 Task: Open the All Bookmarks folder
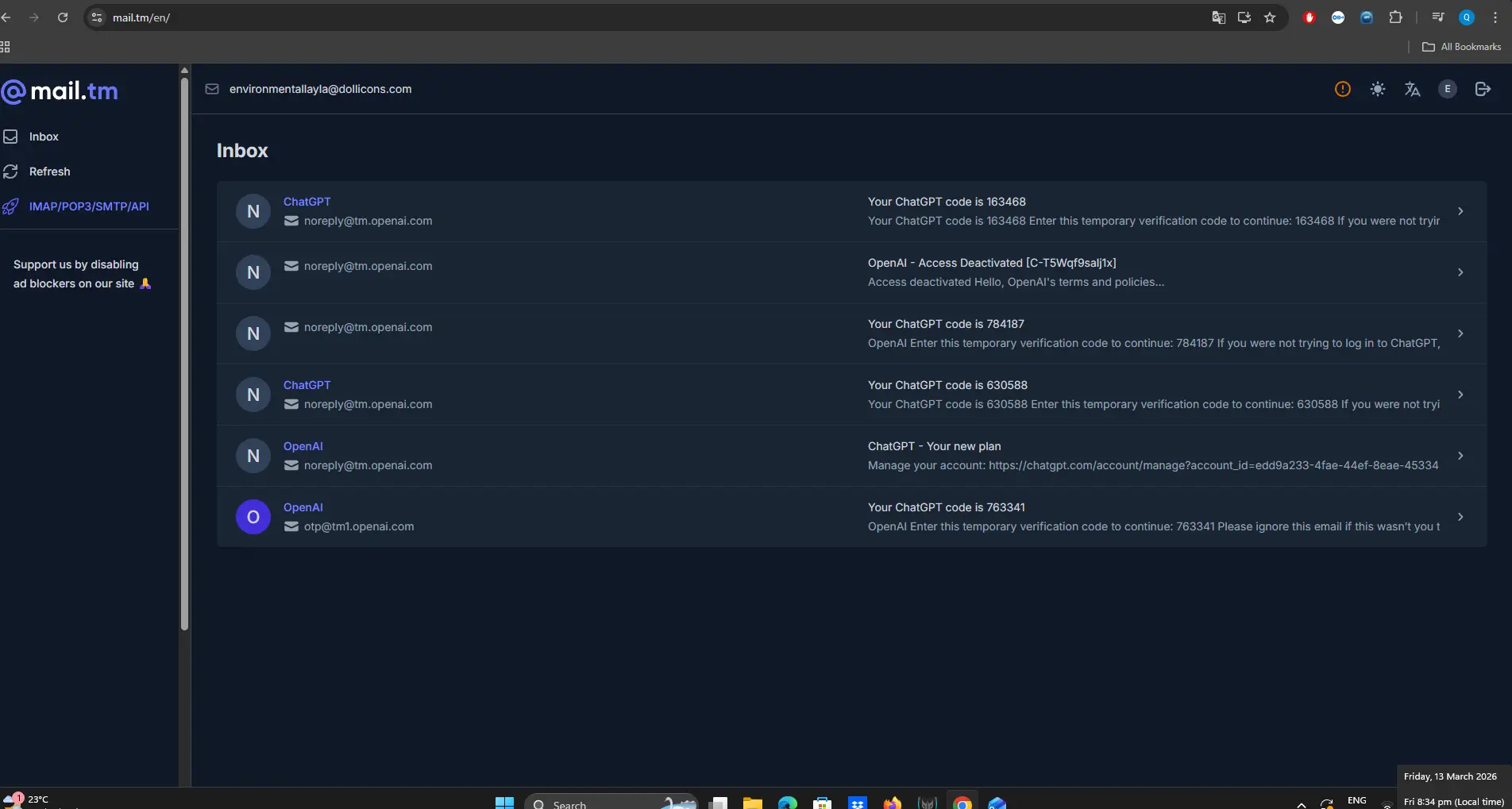(1461, 47)
